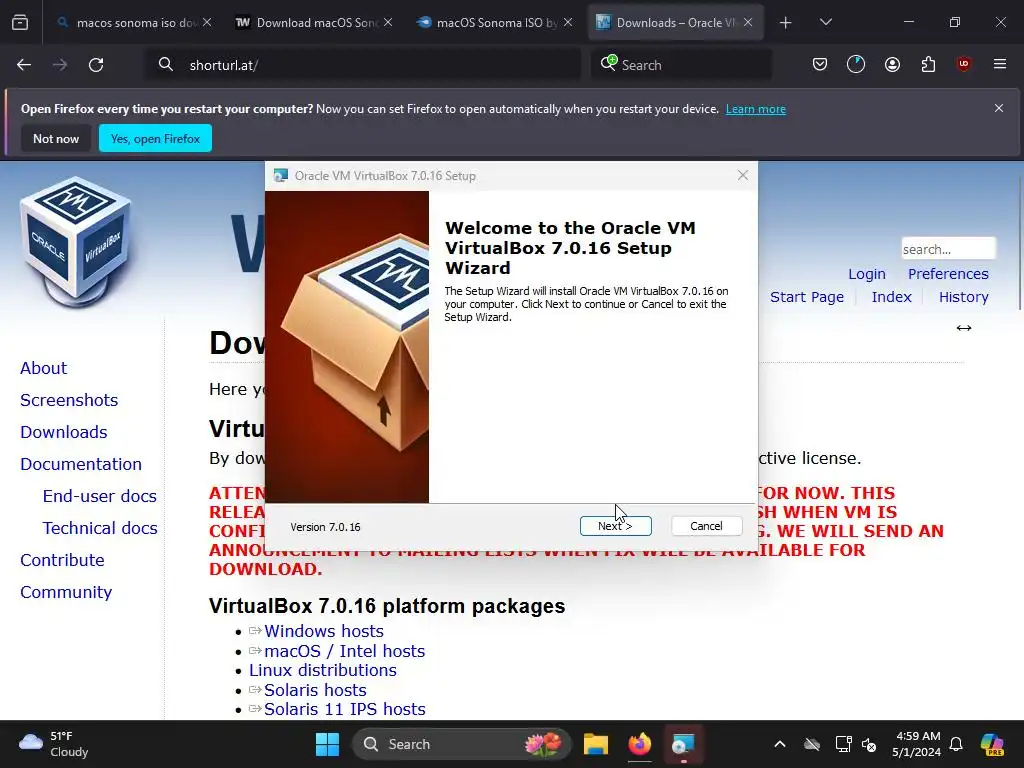1024x768 pixels.
Task: Click the Not now button
Action: tap(56, 138)
